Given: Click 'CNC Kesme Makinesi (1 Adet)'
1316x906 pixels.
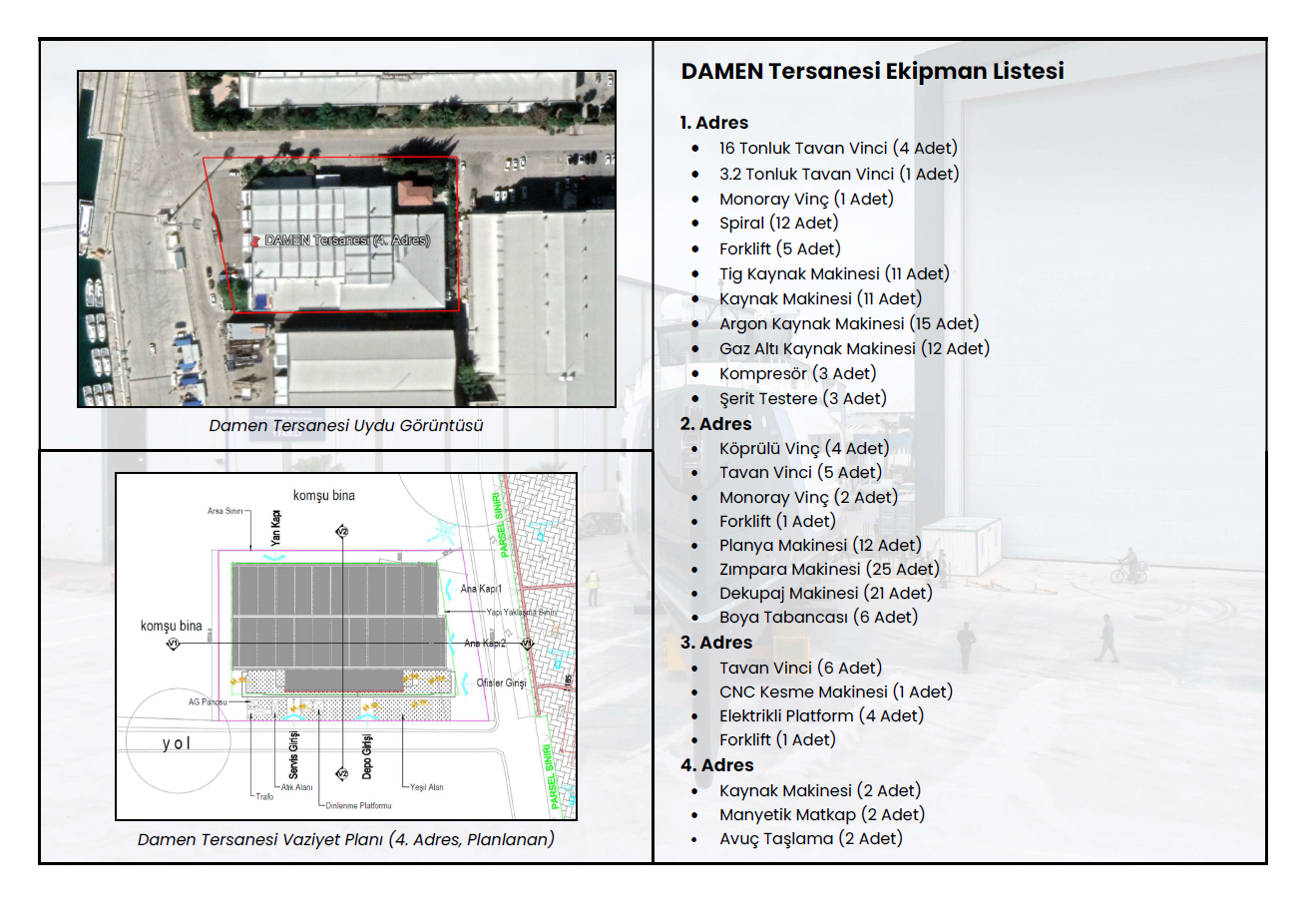Looking at the screenshot, I should [x=836, y=691].
